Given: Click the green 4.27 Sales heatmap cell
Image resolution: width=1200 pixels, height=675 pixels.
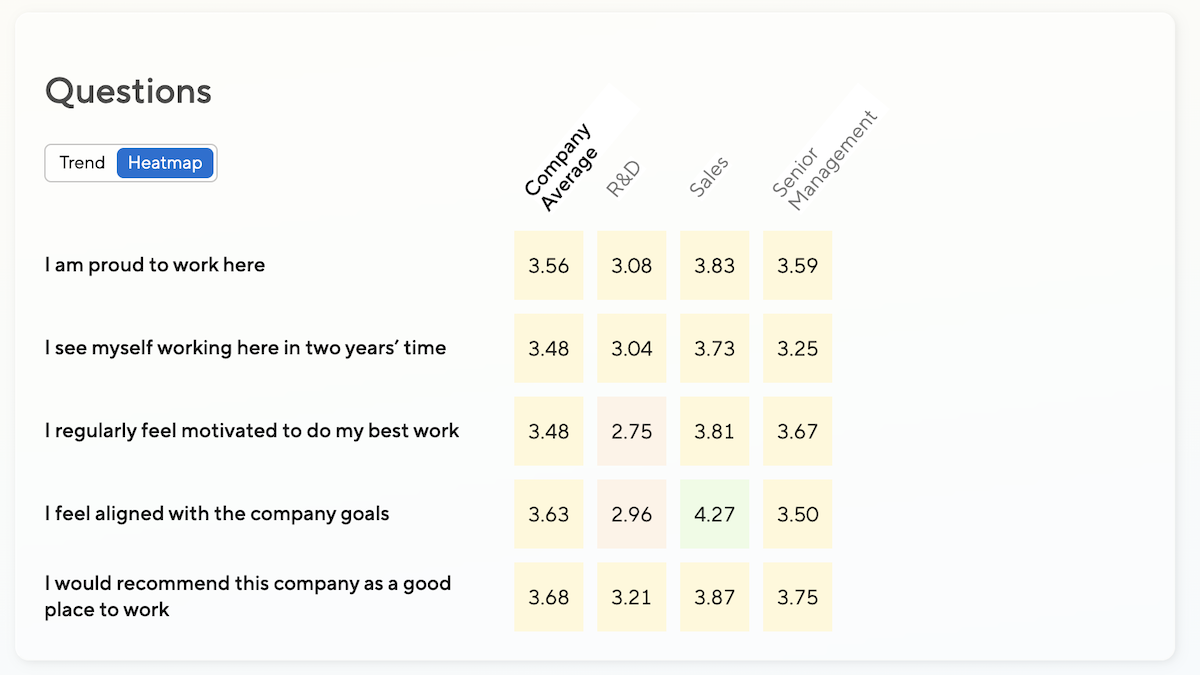Looking at the screenshot, I should click(714, 514).
